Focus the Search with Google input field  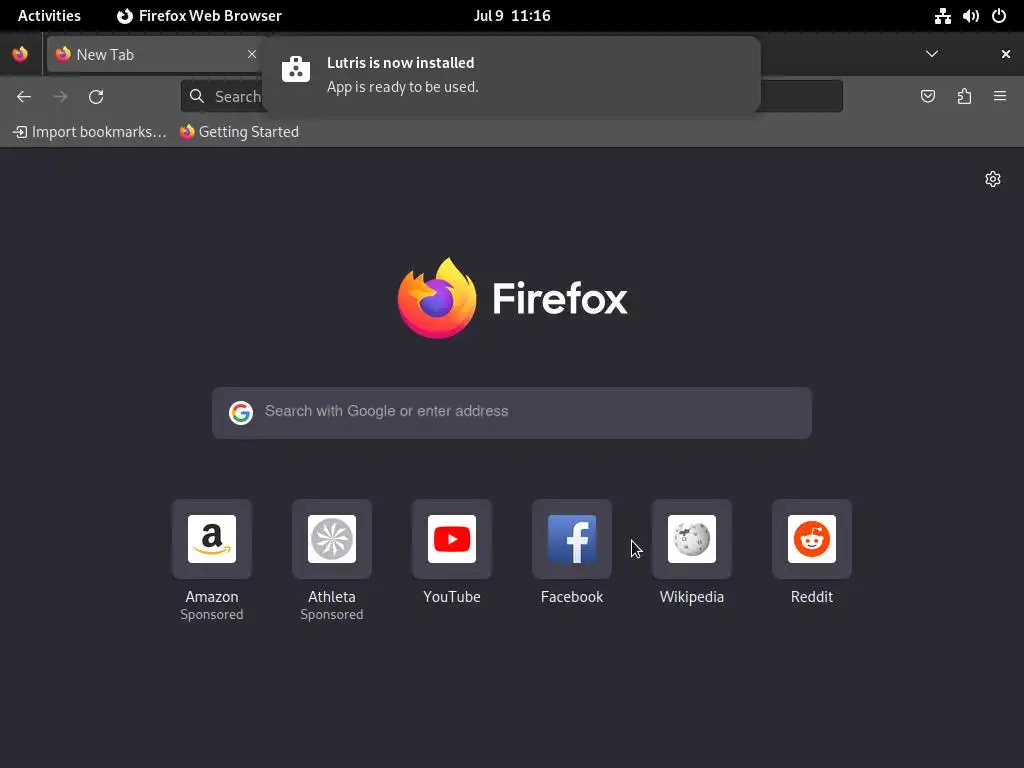512,413
